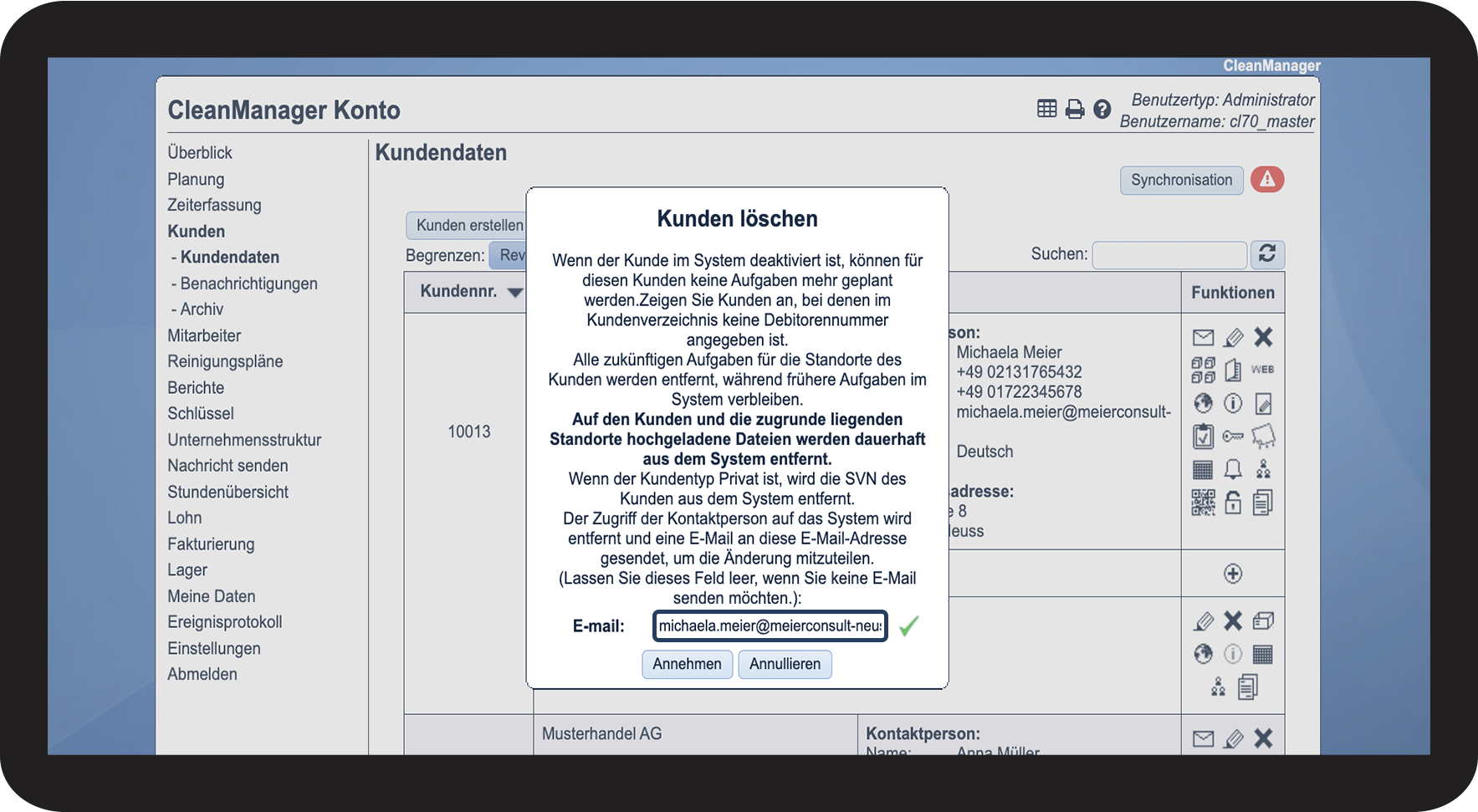The image size is (1478, 812).
Task: Click the X delete icon in the Musterhandel AG row
Action: 1263,738
